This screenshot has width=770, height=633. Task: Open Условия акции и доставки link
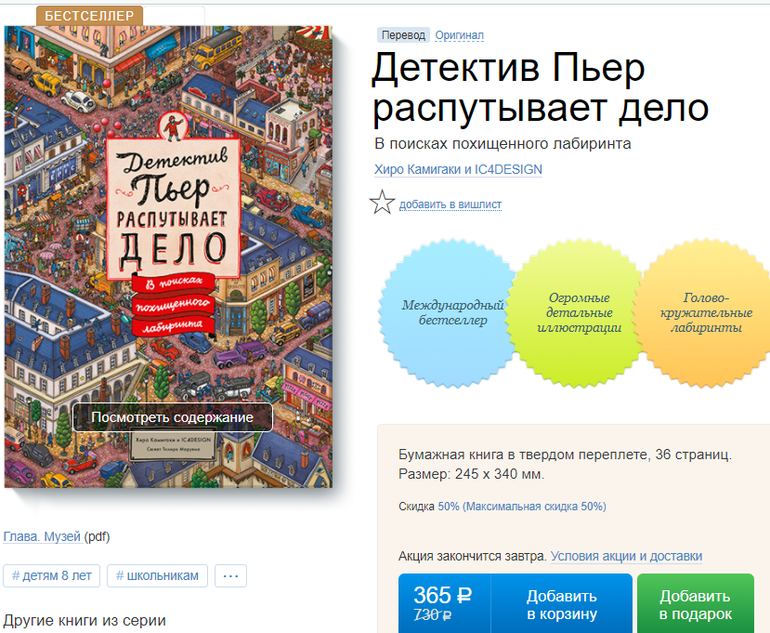click(x=626, y=556)
